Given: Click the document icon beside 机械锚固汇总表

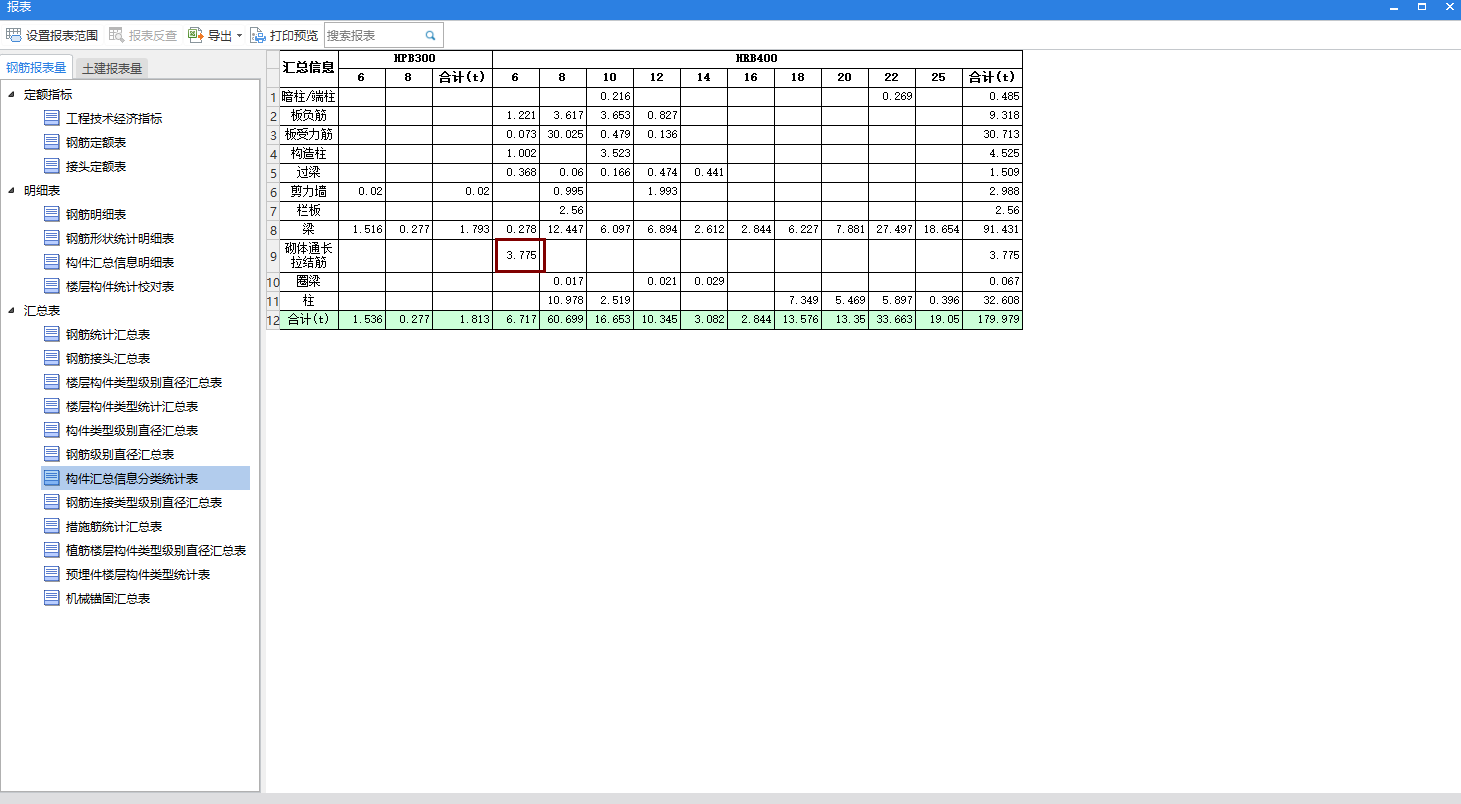Looking at the screenshot, I should point(52,598).
